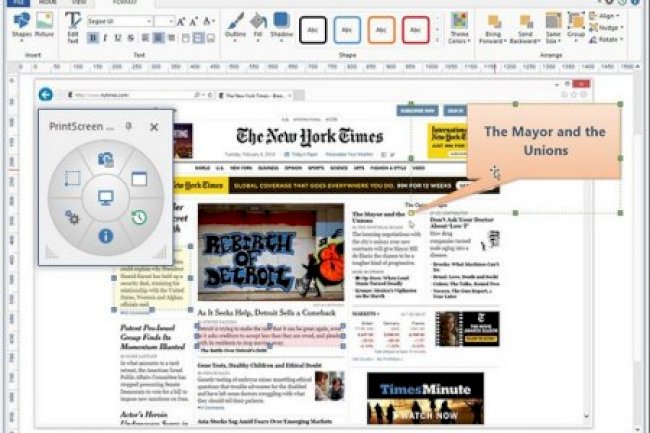
Task: Click the Global Coverage banner ad
Action: point(336,185)
